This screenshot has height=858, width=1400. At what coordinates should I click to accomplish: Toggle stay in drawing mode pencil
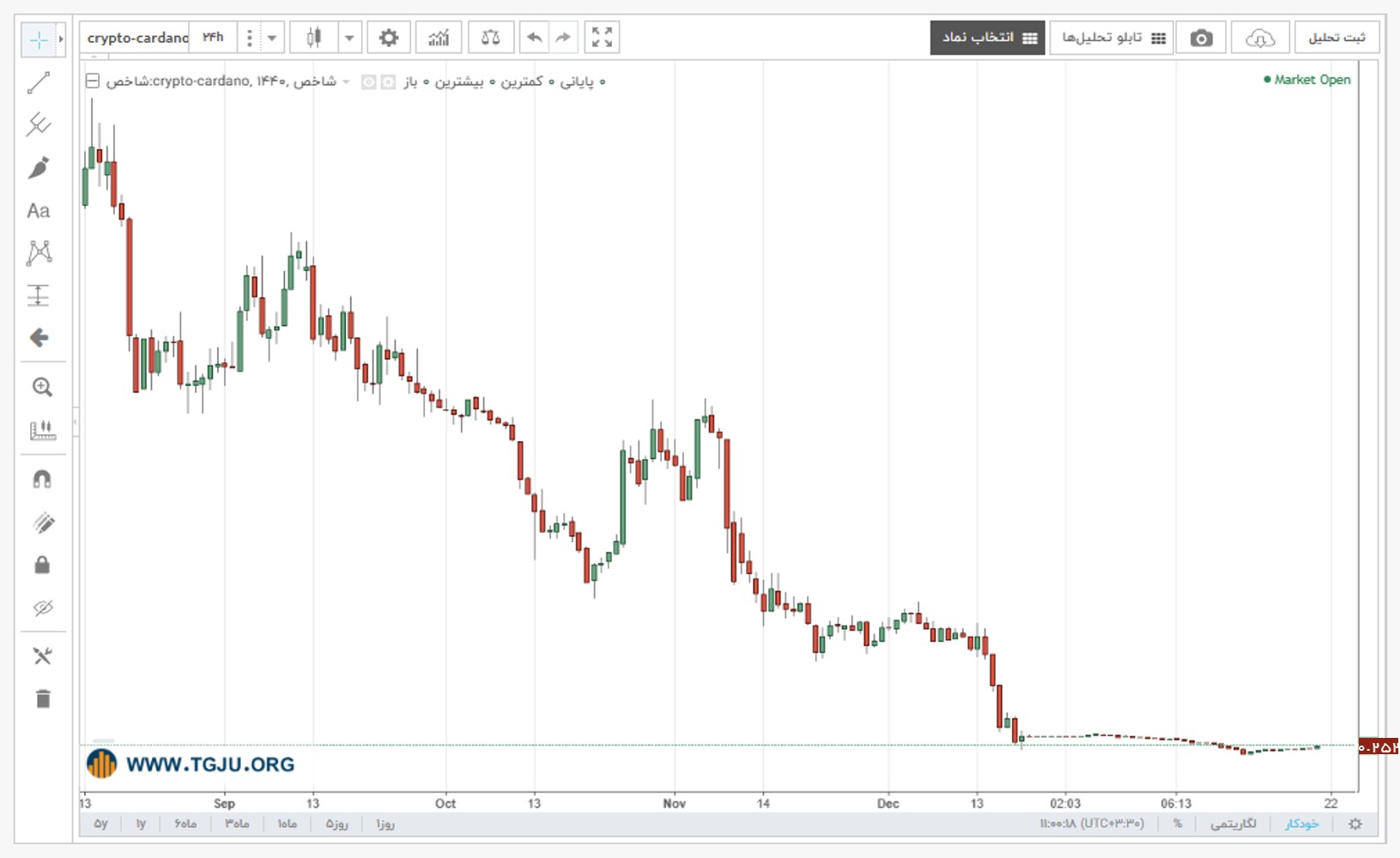(42, 522)
